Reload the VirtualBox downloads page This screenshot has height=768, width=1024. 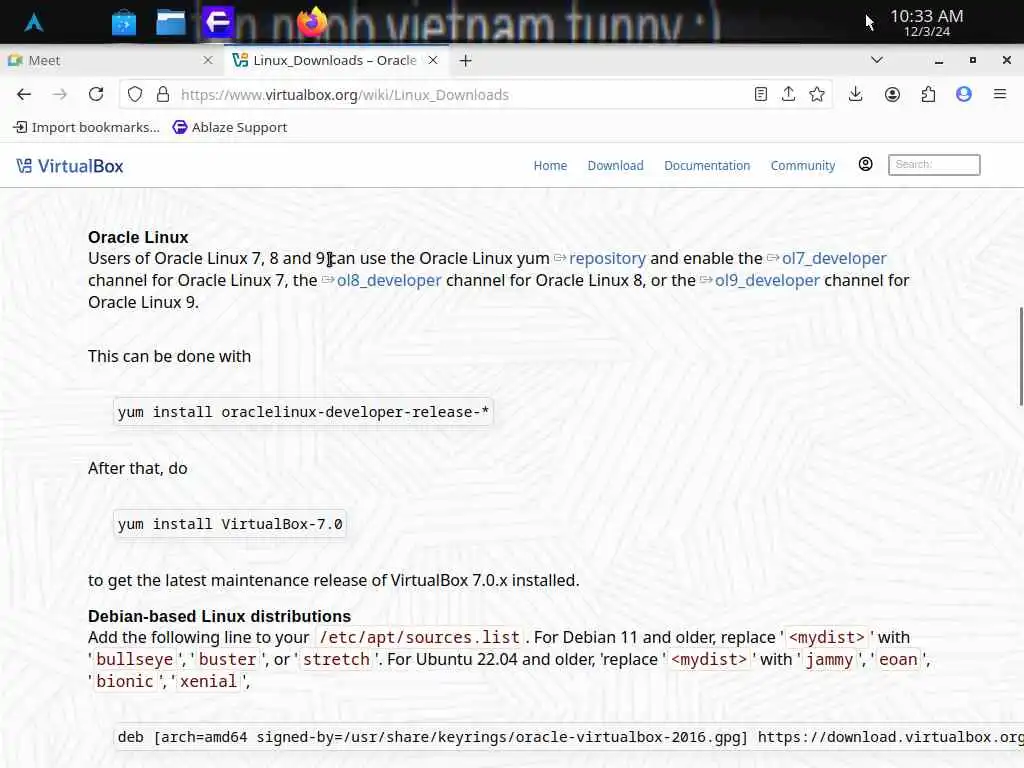[96, 94]
